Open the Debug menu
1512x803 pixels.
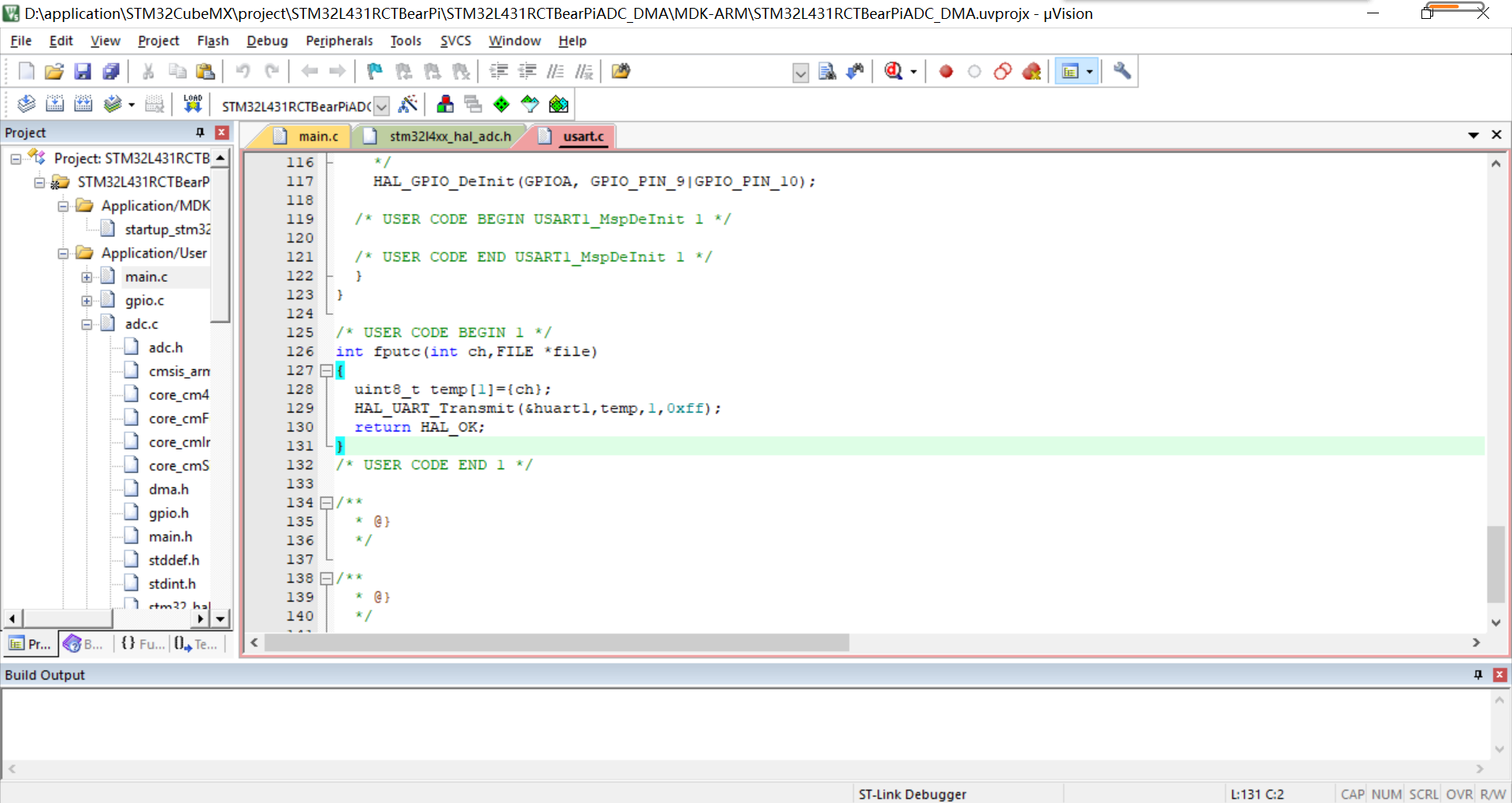[x=267, y=41]
